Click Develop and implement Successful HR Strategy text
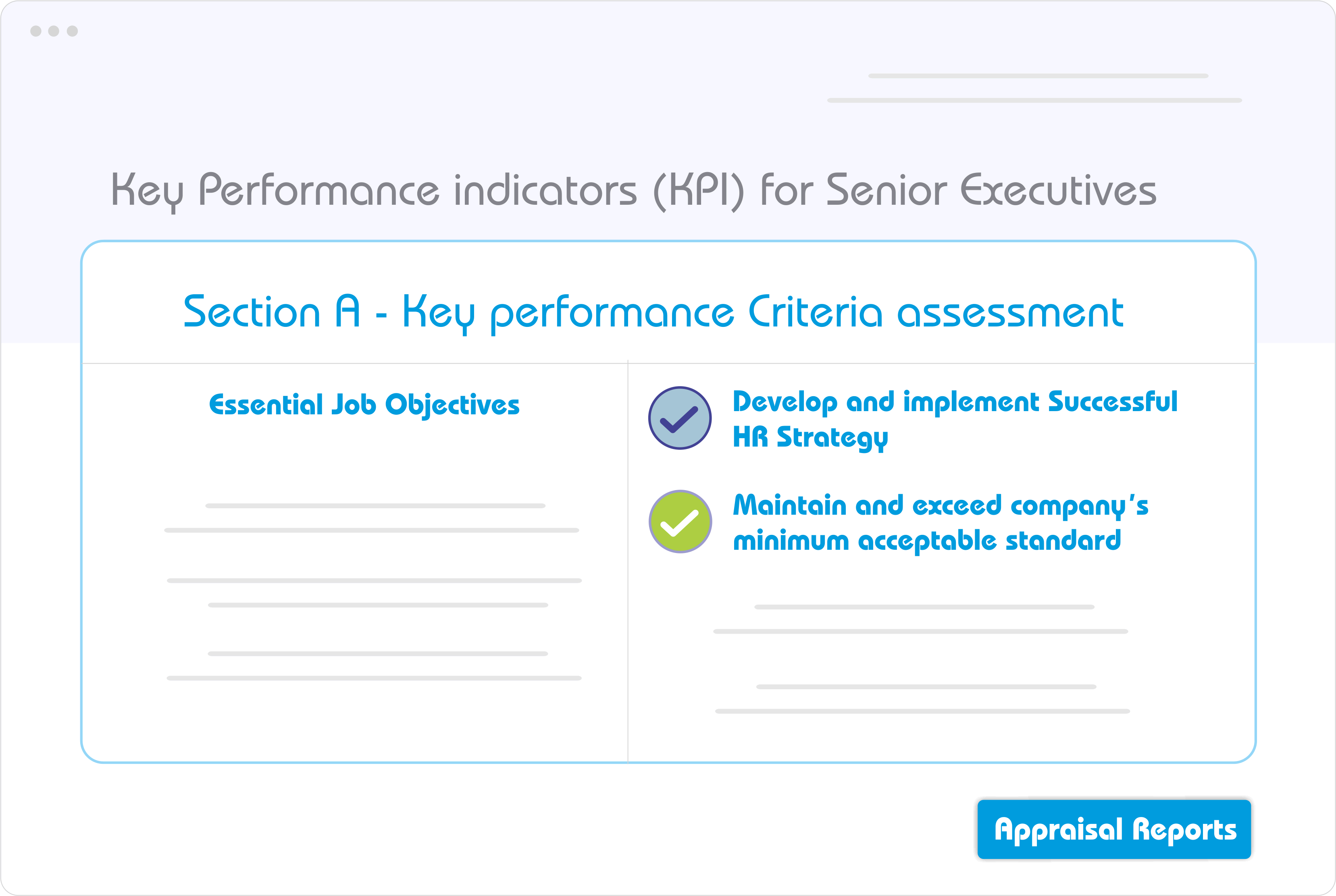The image size is (1336, 896). click(x=955, y=420)
